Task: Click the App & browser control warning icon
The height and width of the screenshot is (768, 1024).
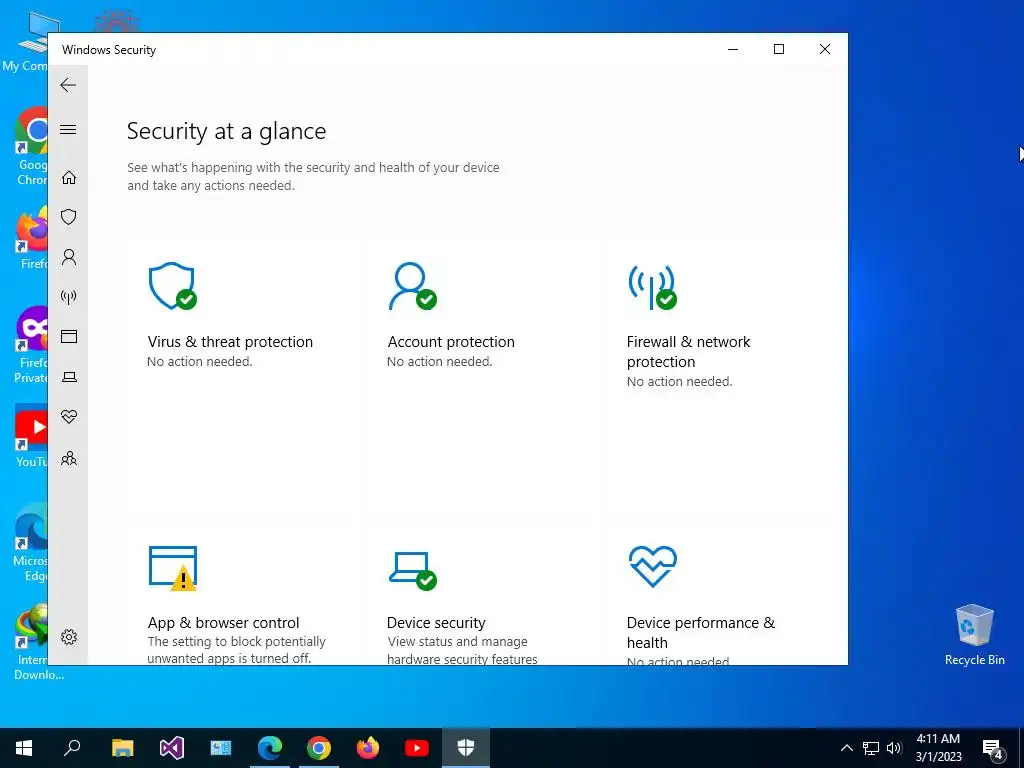Action: pos(173,569)
